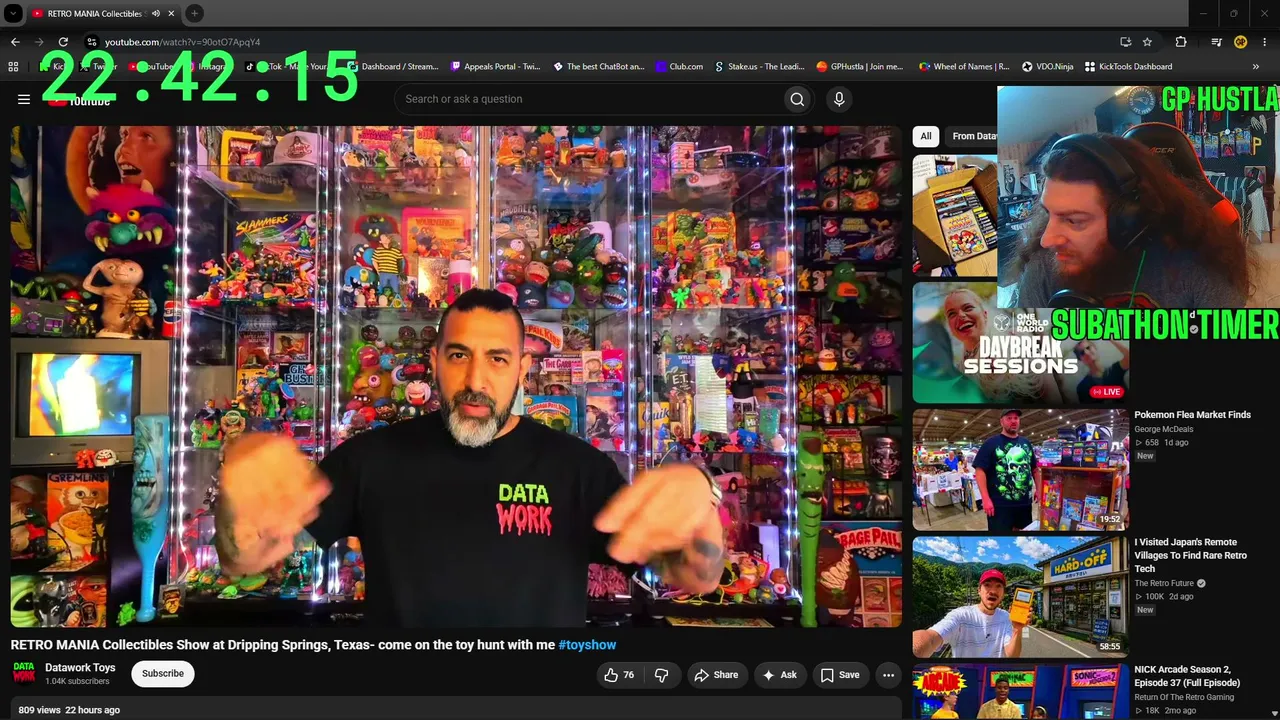Open NICK Arcade Season 2 video title

tap(1187, 676)
